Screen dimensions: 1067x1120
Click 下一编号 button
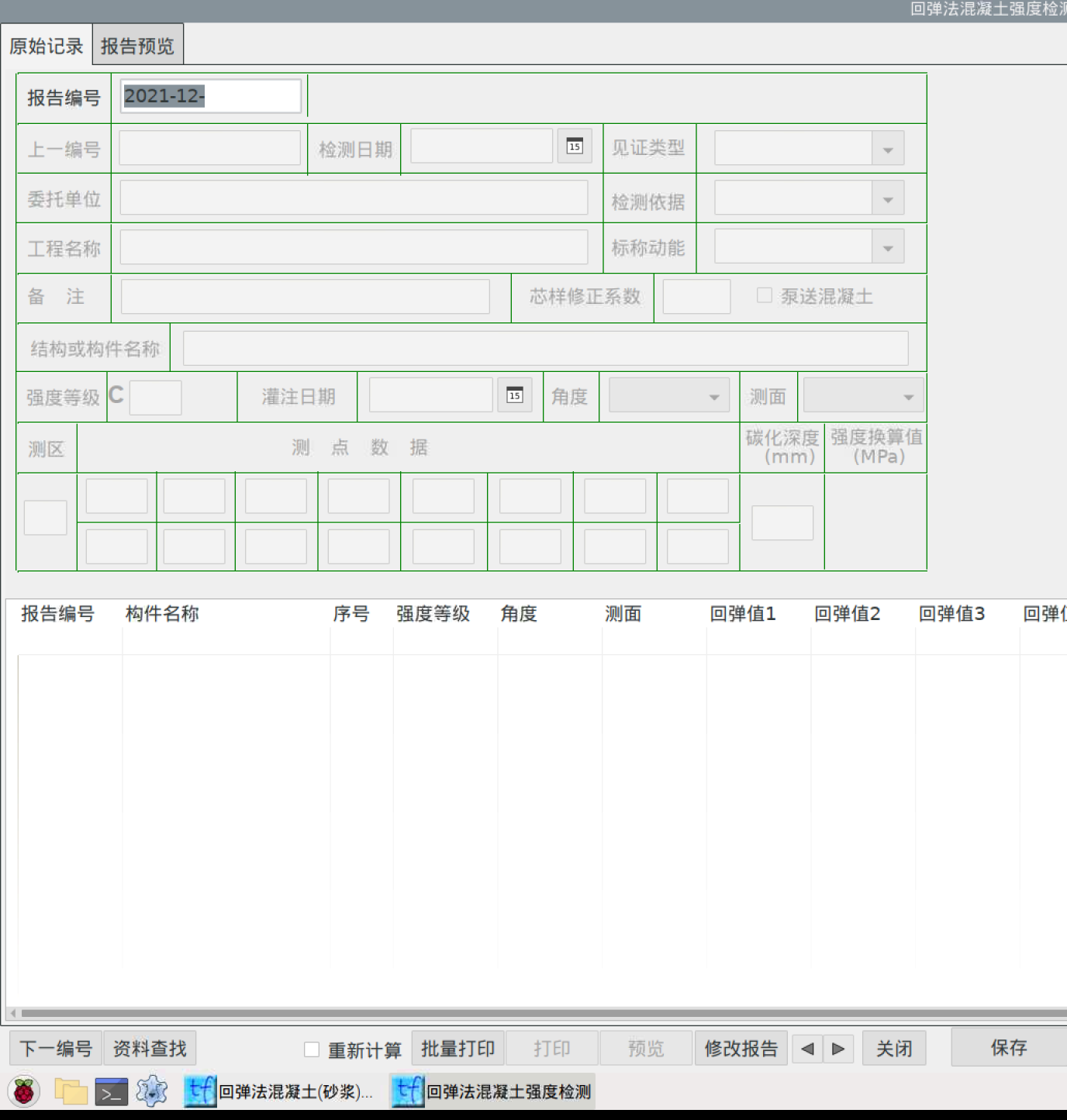point(56,1049)
